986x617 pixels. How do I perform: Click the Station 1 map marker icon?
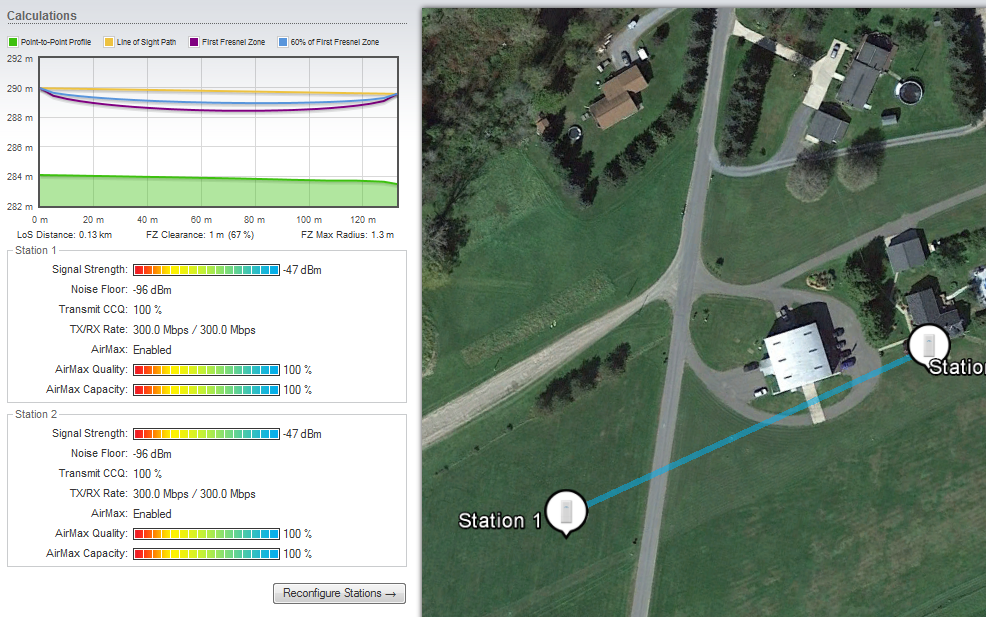click(x=566, y=511)
